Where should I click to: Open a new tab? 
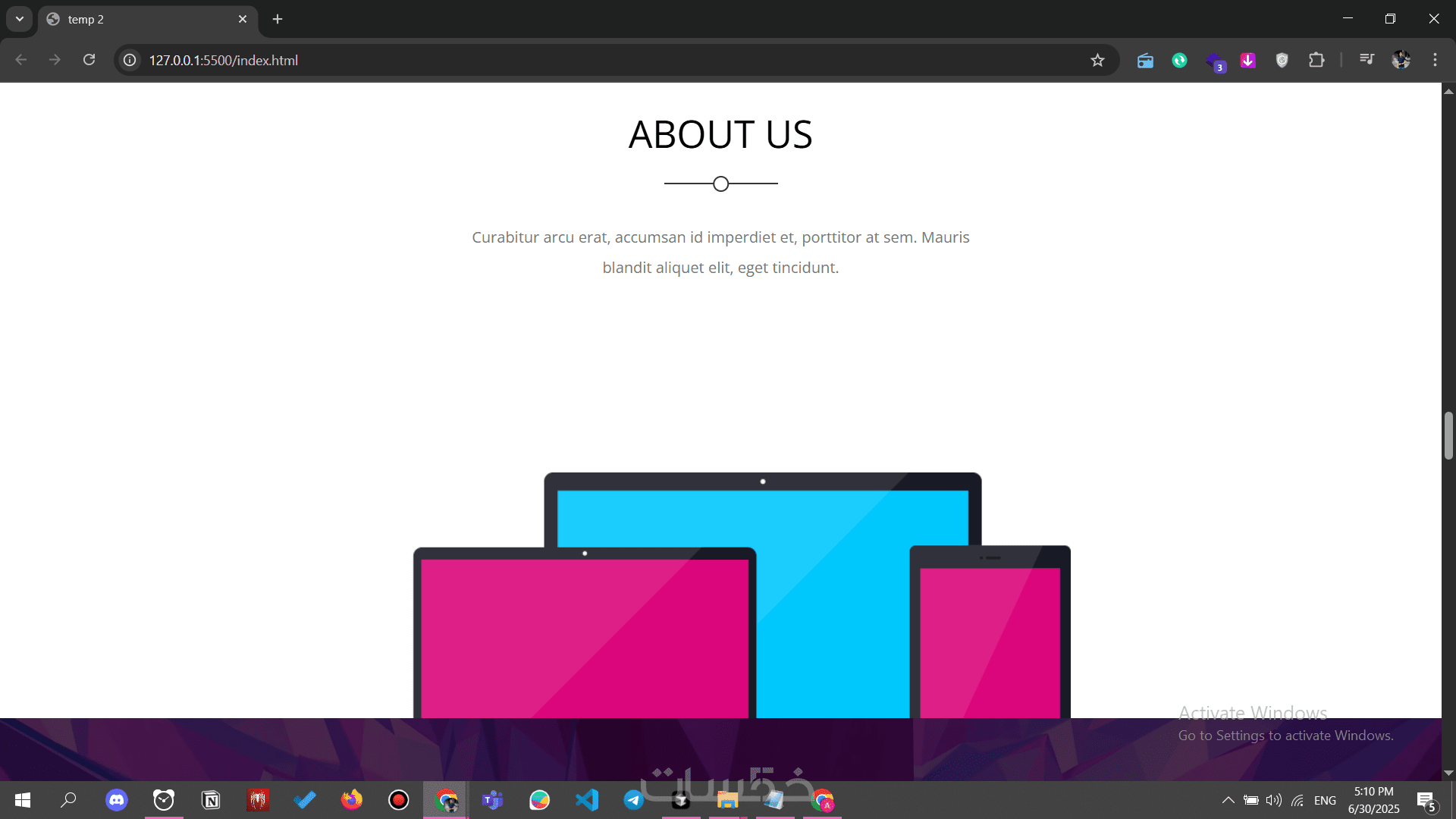[278, 19]
